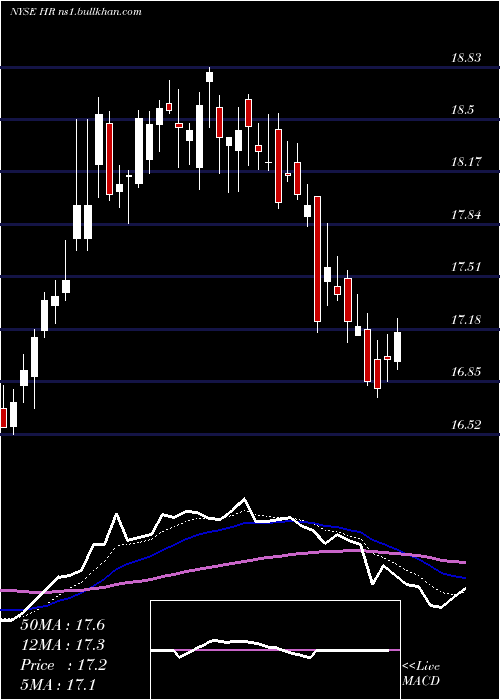Click inside the MACD inset chart box

(275, 650)
